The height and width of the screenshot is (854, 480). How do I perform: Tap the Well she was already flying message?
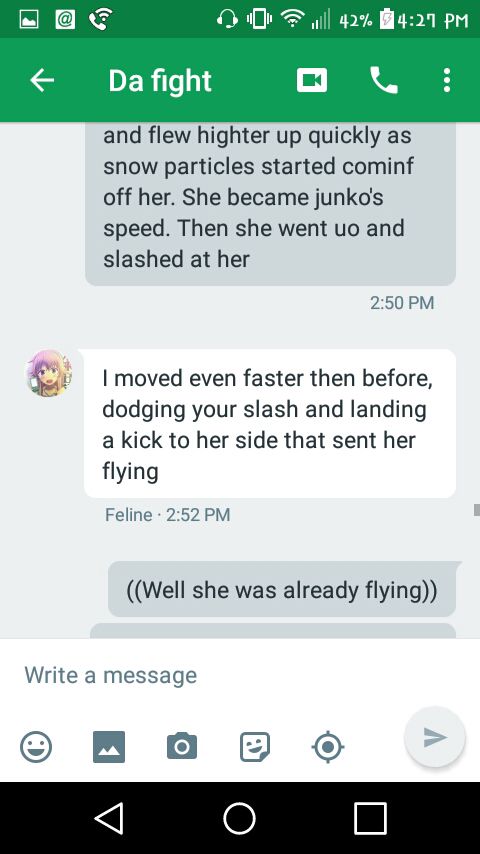(x=282, y=589)
